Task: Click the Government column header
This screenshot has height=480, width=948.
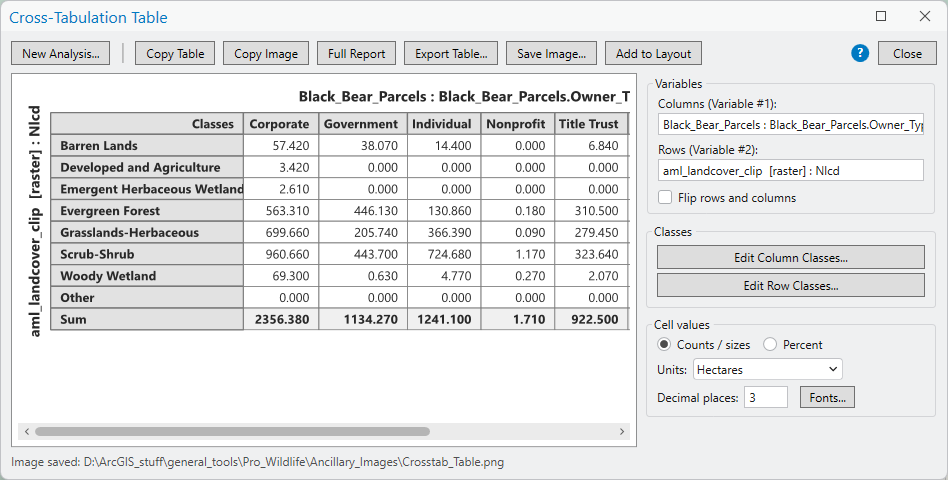Action: pyautogui.click(x=362, y=124)
